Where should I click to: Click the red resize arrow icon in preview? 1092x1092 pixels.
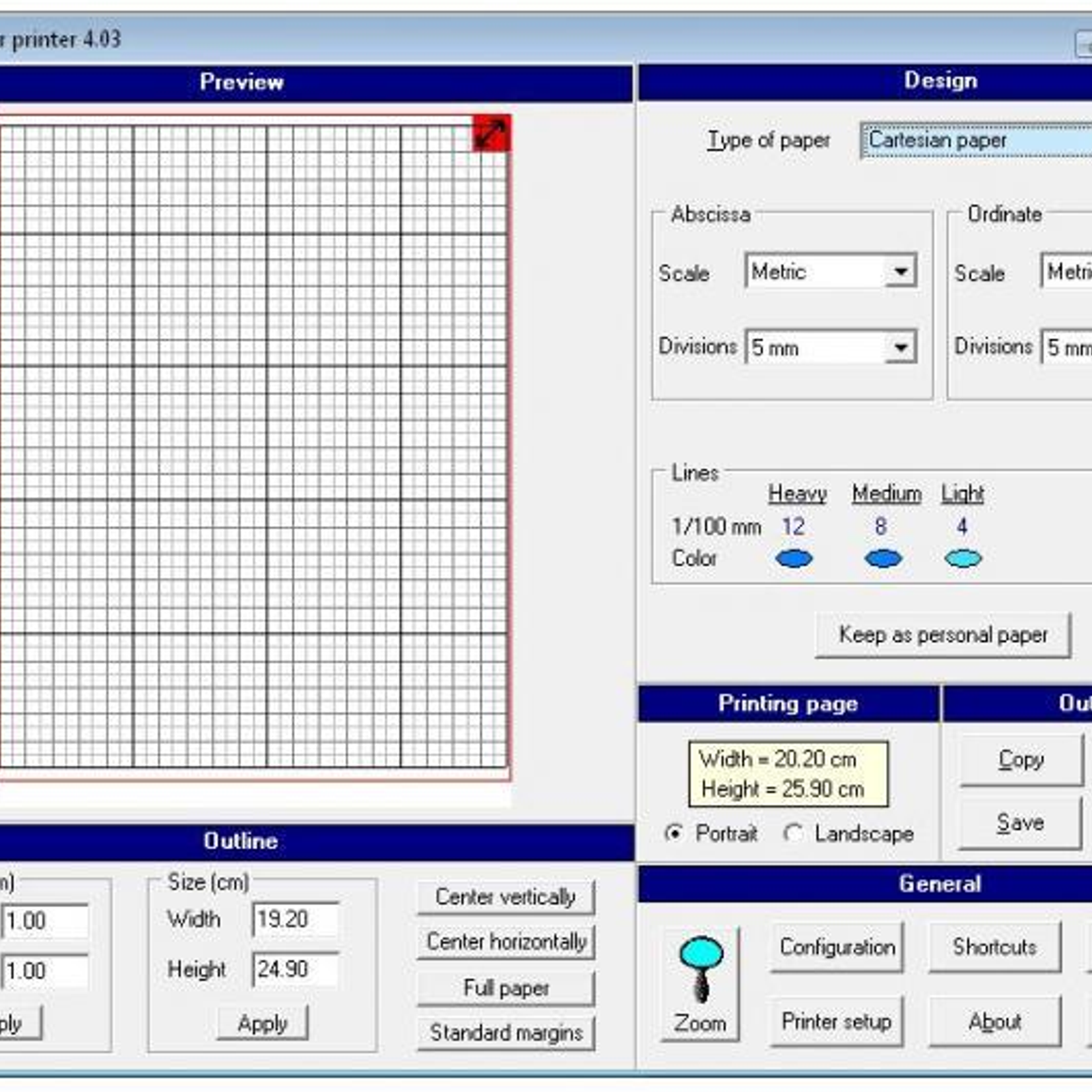[491, 134]
